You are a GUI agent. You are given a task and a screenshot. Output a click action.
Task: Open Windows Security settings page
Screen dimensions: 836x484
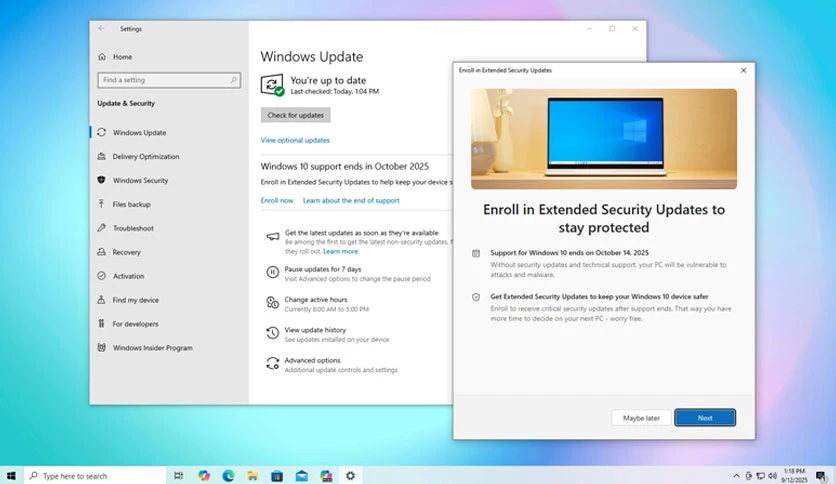[x=140, y=180]
